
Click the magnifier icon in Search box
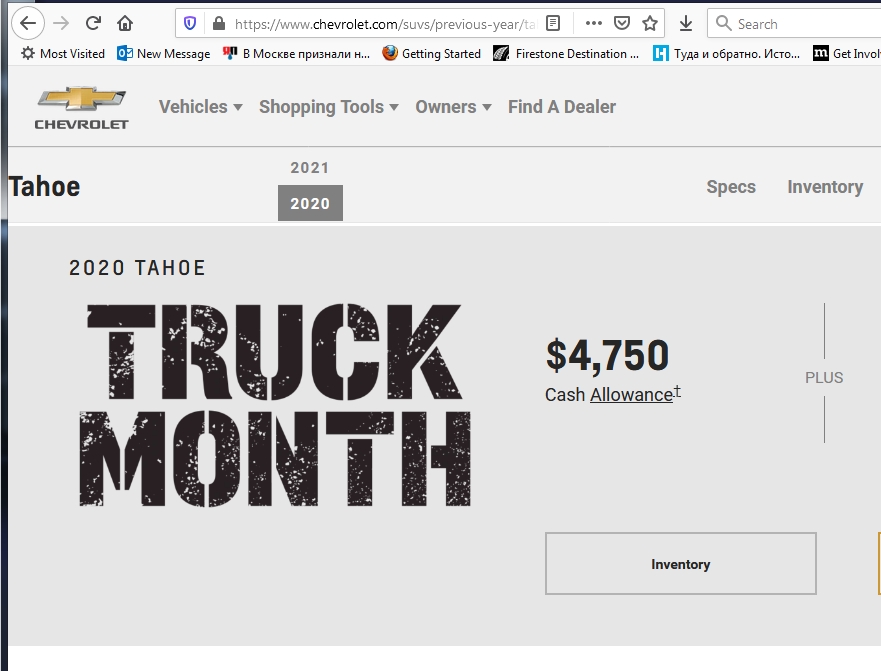tap(724, 24)
